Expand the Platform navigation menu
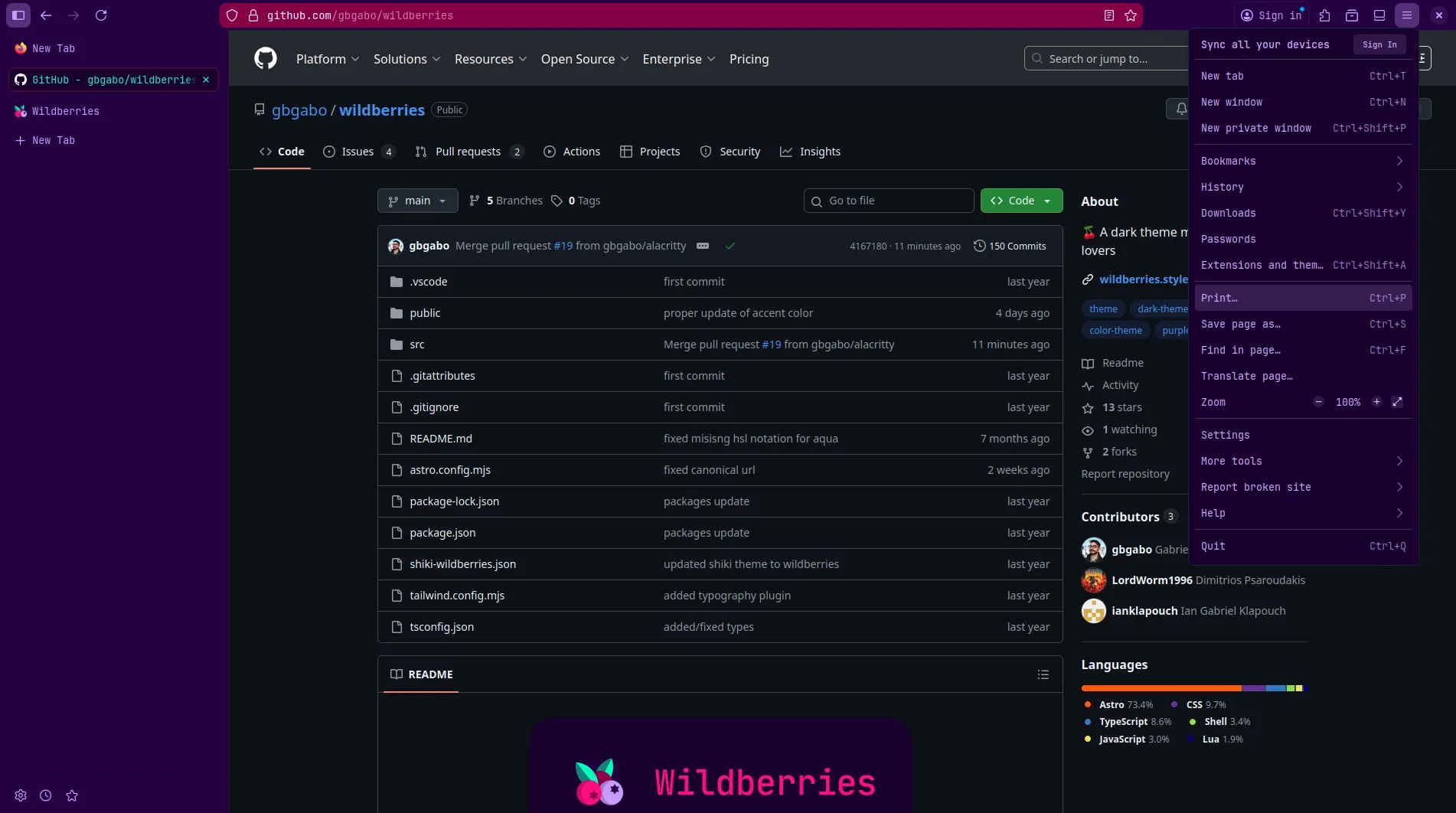1456x813 pixels. [327, 59]
